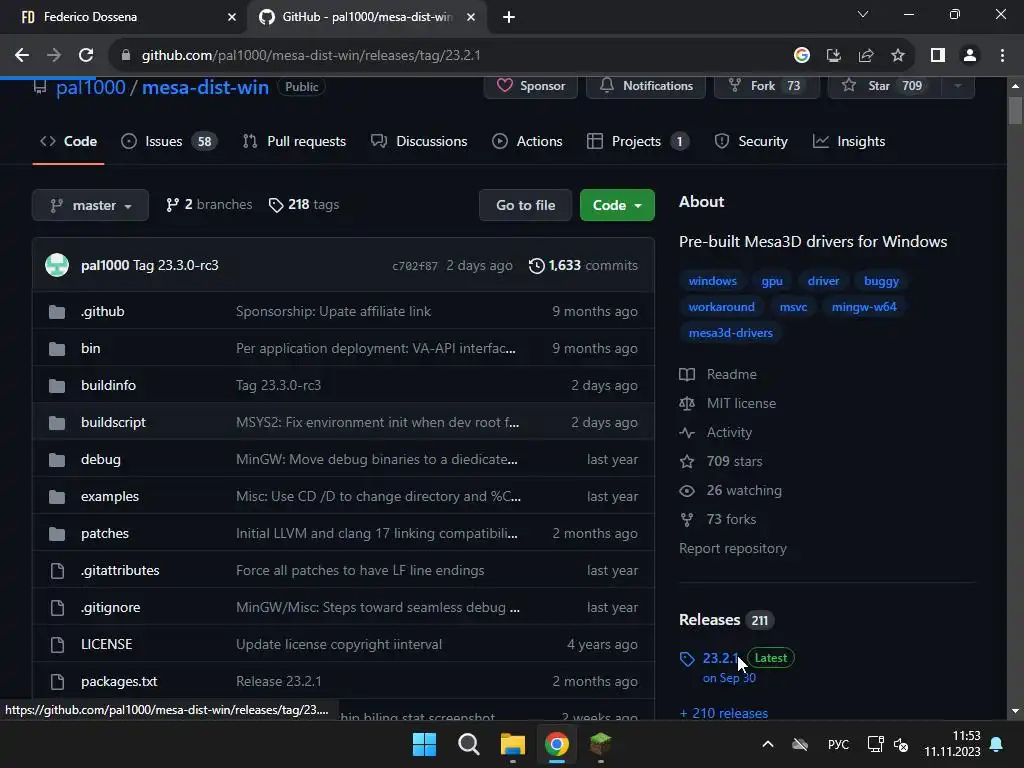Viewport: 1024px width, 768px height.
Task: Open the patches folder
Action: 104,534
